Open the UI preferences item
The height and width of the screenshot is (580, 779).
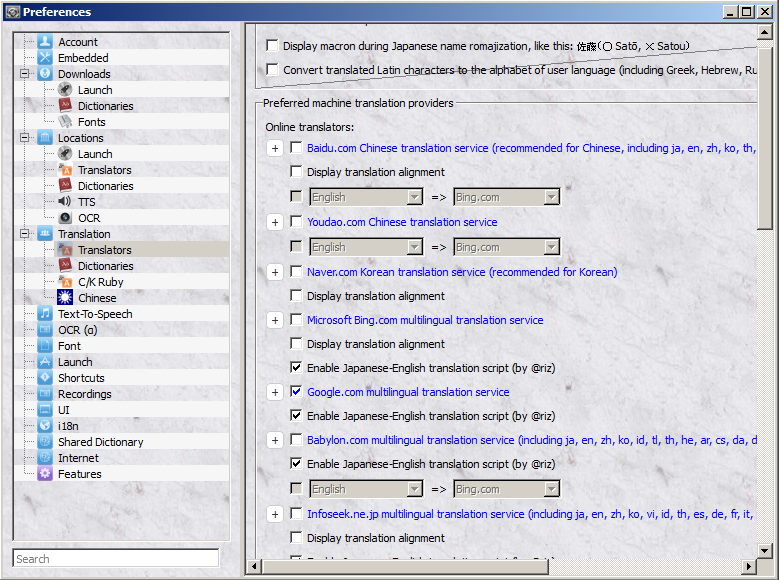(64, 410)
